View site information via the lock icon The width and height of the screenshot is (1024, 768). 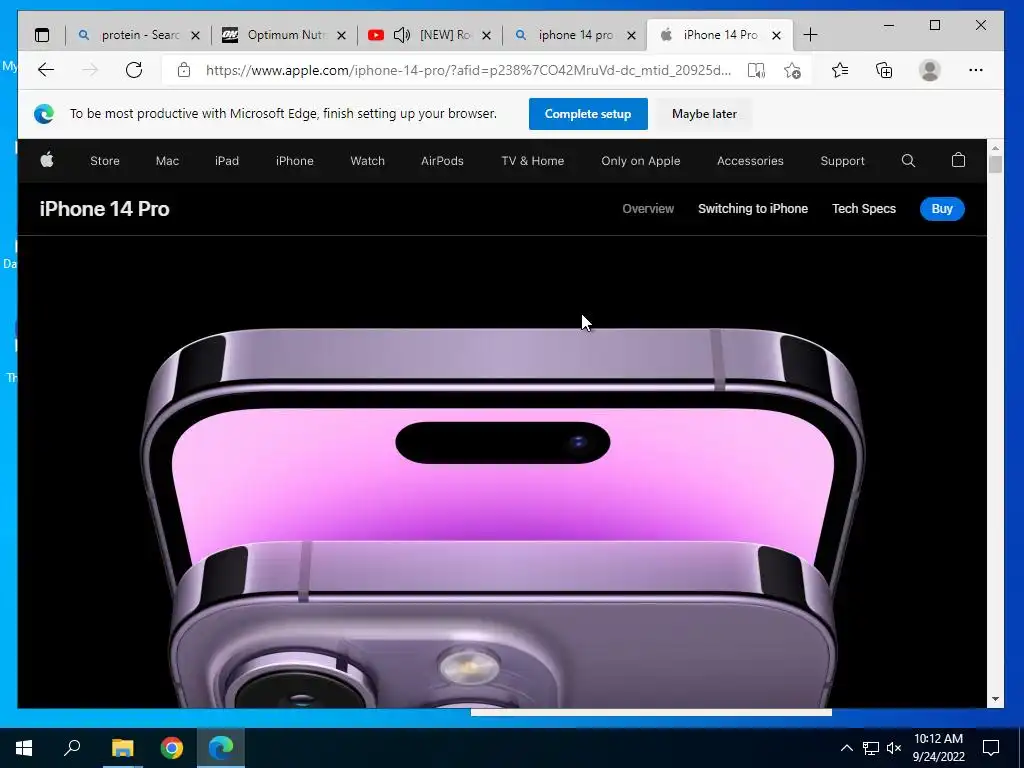tap(184, 70)
